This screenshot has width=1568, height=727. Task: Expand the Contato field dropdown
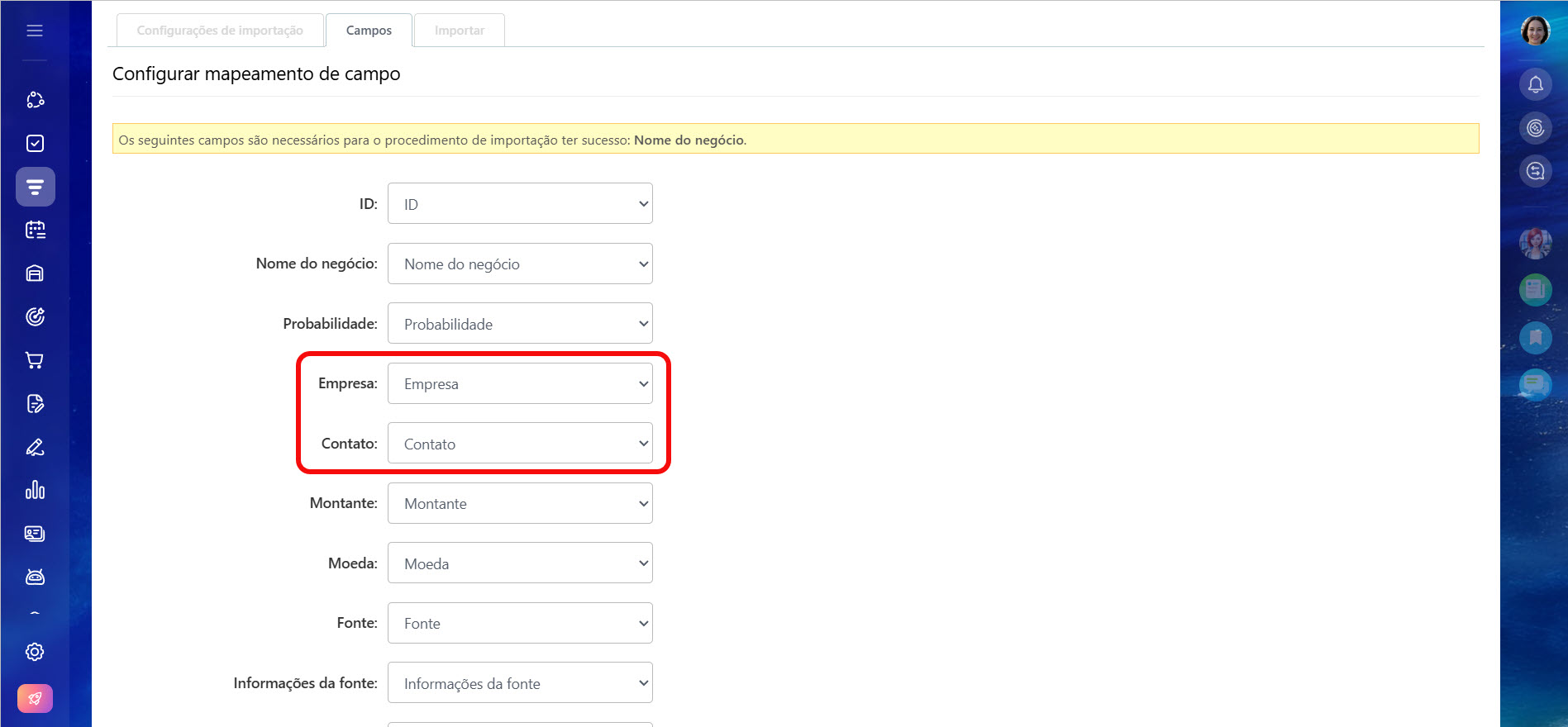tap(520, 444)
